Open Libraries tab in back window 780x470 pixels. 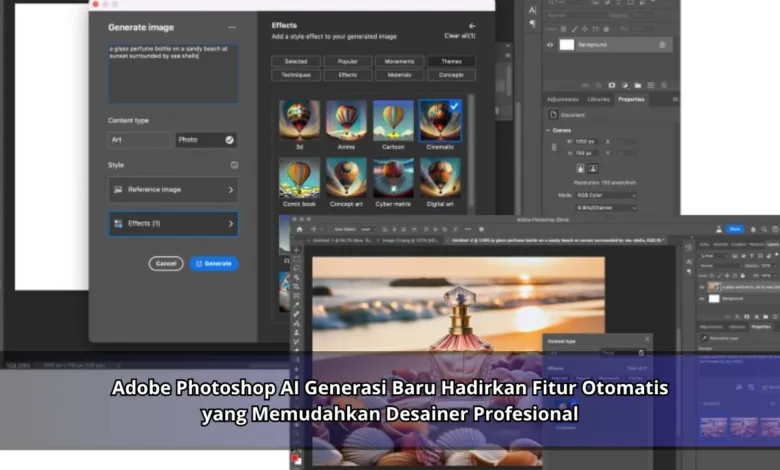tap(598, 99)
